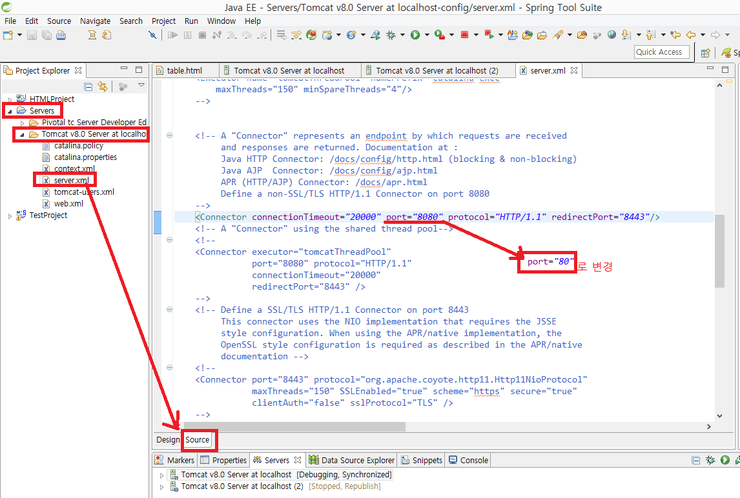This screenshot has height=498, width=740.
Task: Start the server from Servers view toolbar
Action: coord(724,460)
